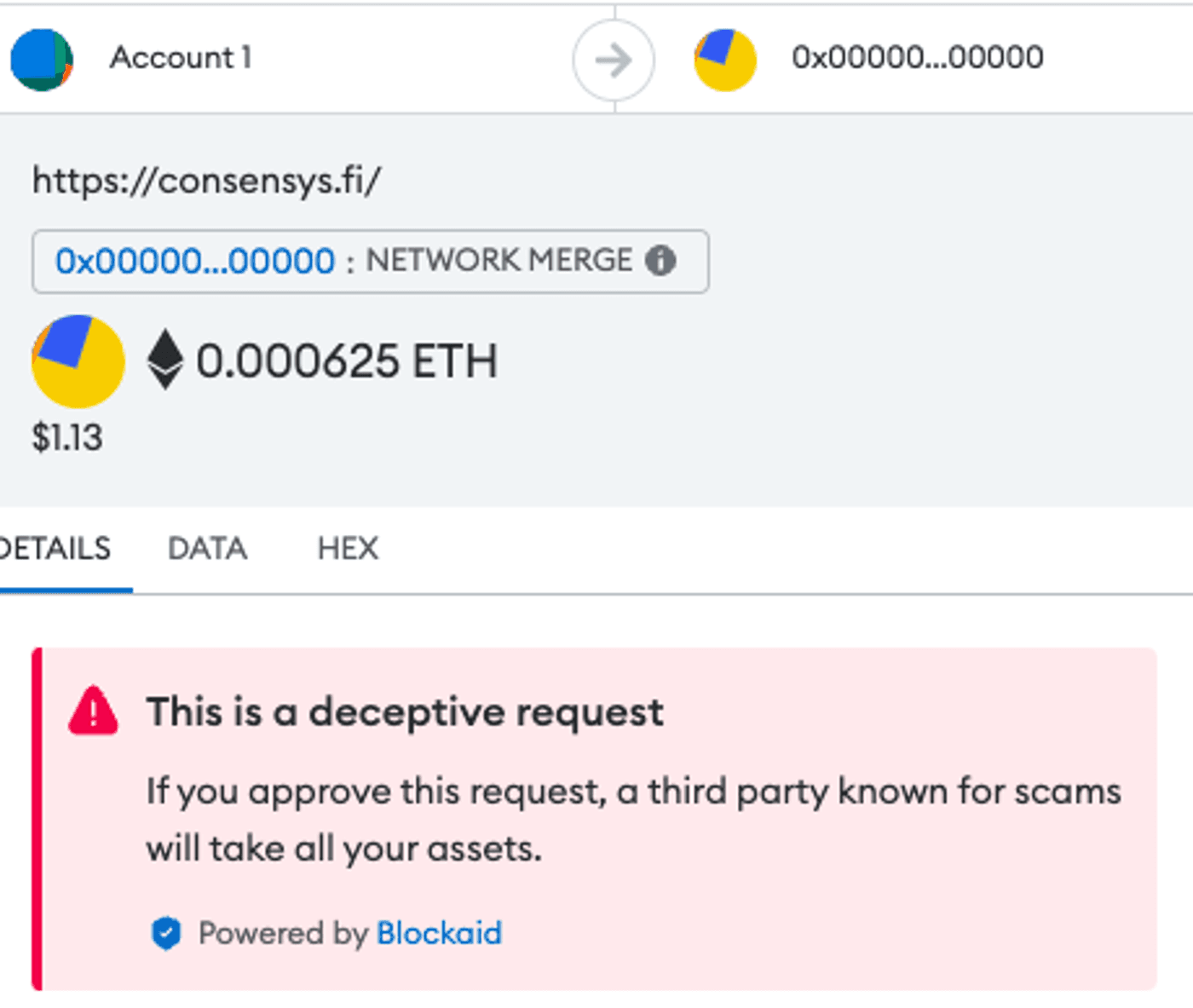This screenshot has width=1193, height=1008.
Task: Click the recipient avatar in header
Action: (725, 60)
